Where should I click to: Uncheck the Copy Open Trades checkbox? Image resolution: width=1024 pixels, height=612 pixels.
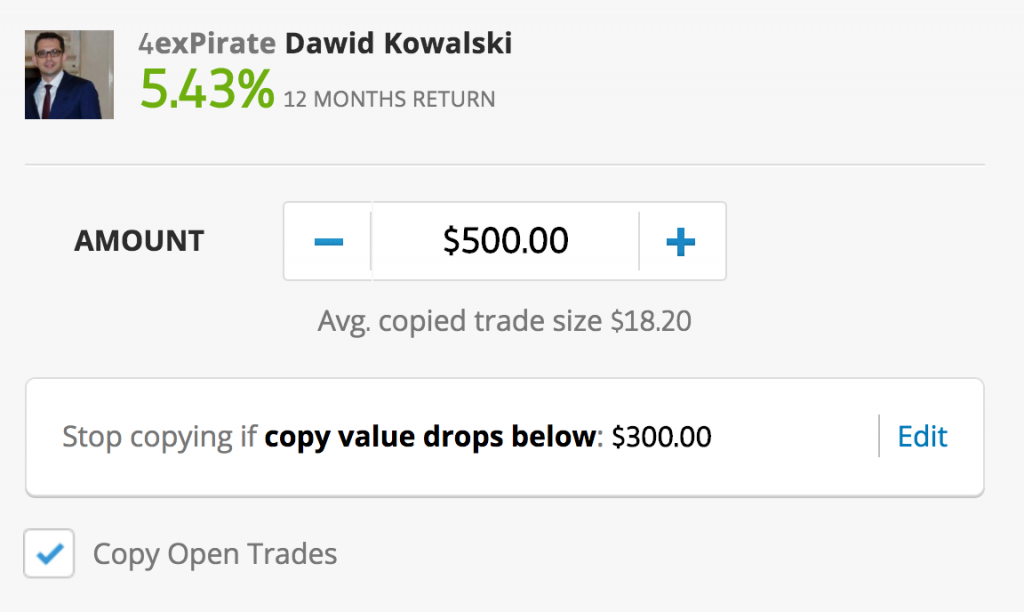coord(49,553)
